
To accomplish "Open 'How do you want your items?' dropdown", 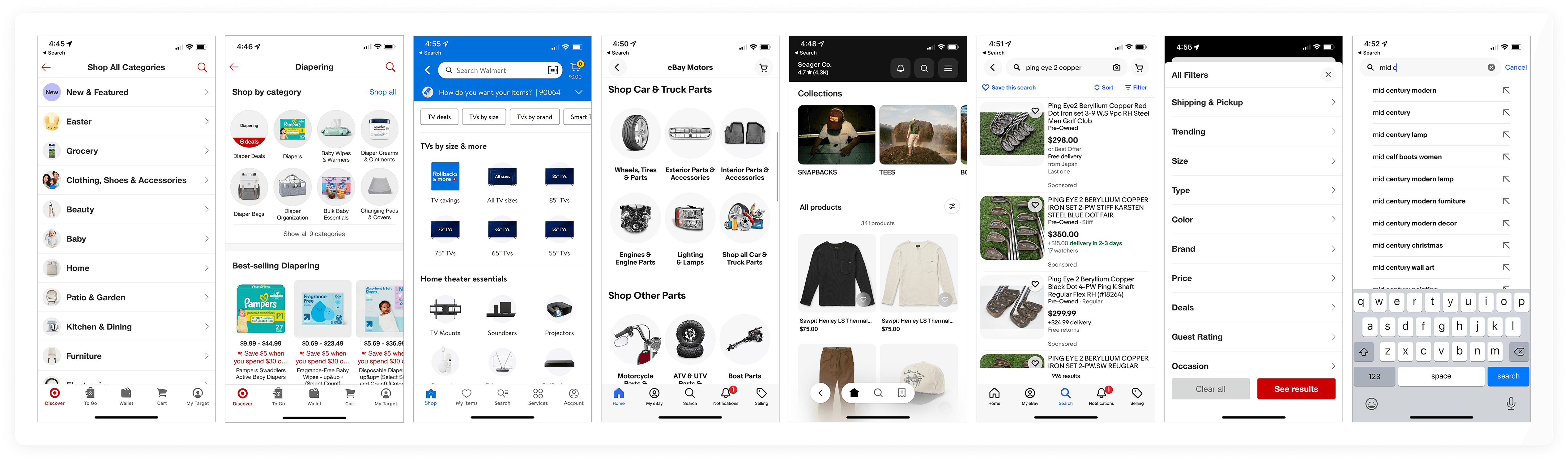I will [502, 92].
